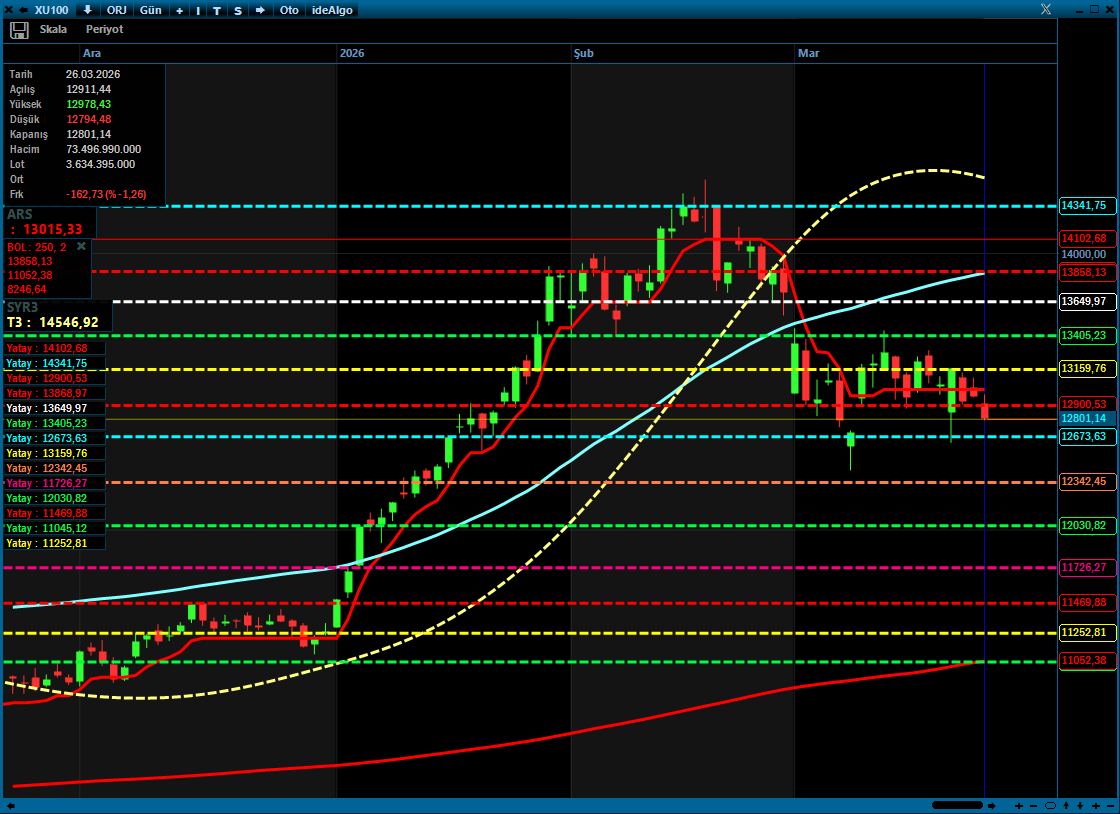The height and width of the screenshot is (814, 1120).
Task: Click the ORJ toolbar button
Action: pyautogui.click(x=116, y=10)
